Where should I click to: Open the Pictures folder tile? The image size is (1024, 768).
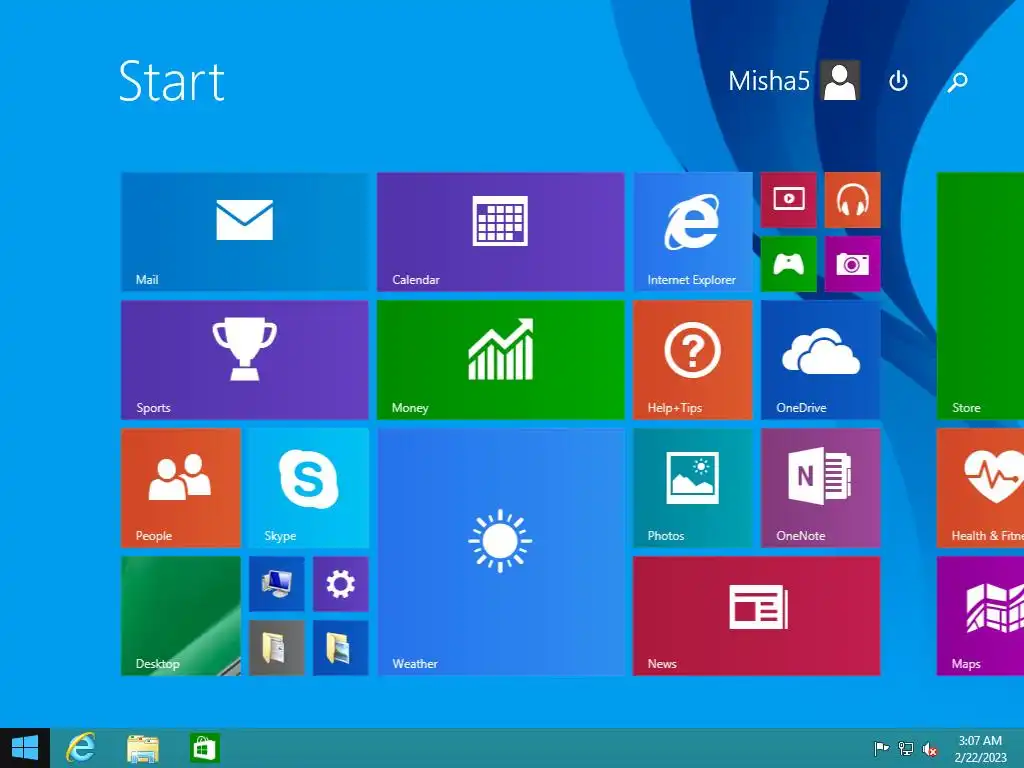[x=340, y=648]
